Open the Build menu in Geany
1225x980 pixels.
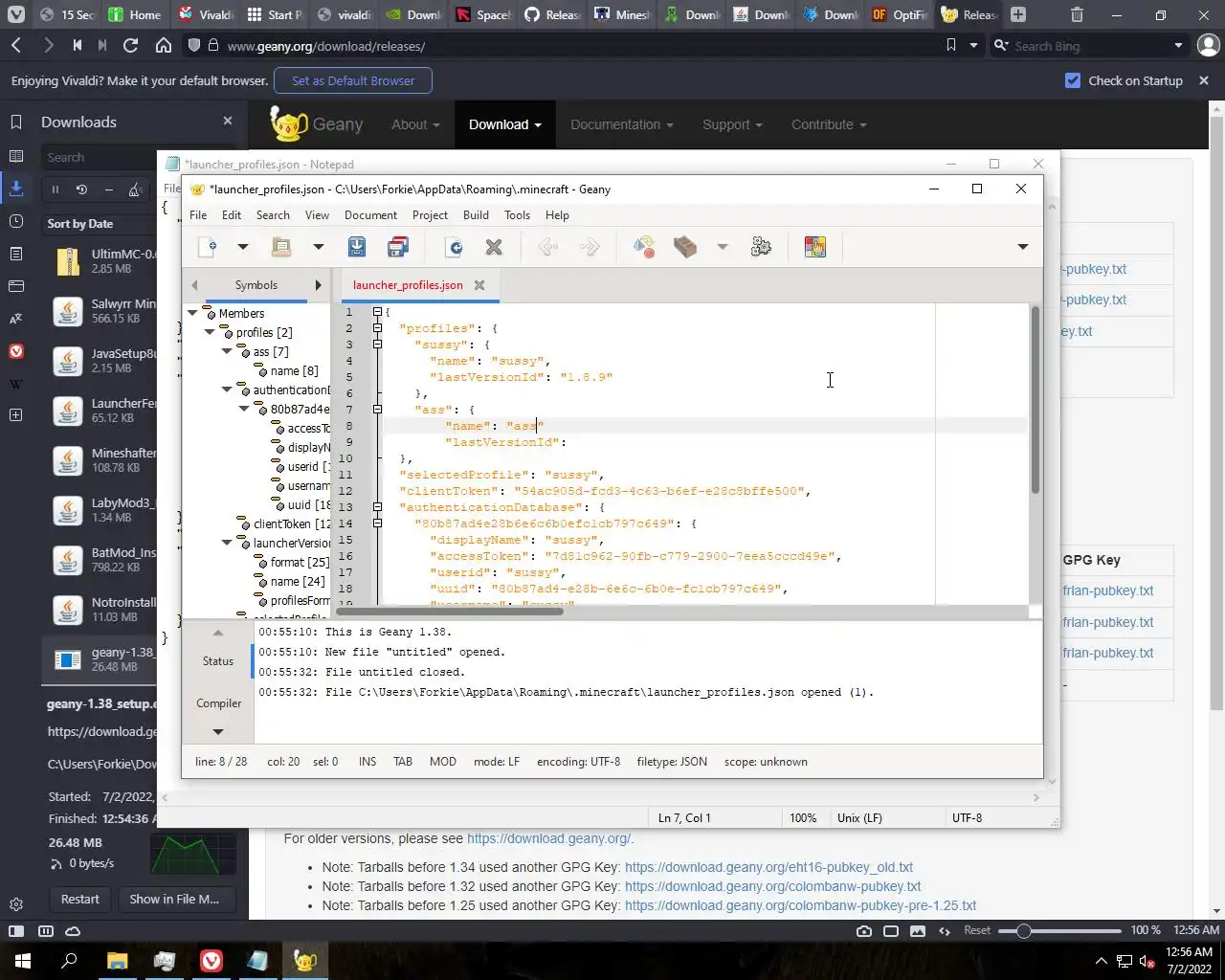tap(476, 215)
